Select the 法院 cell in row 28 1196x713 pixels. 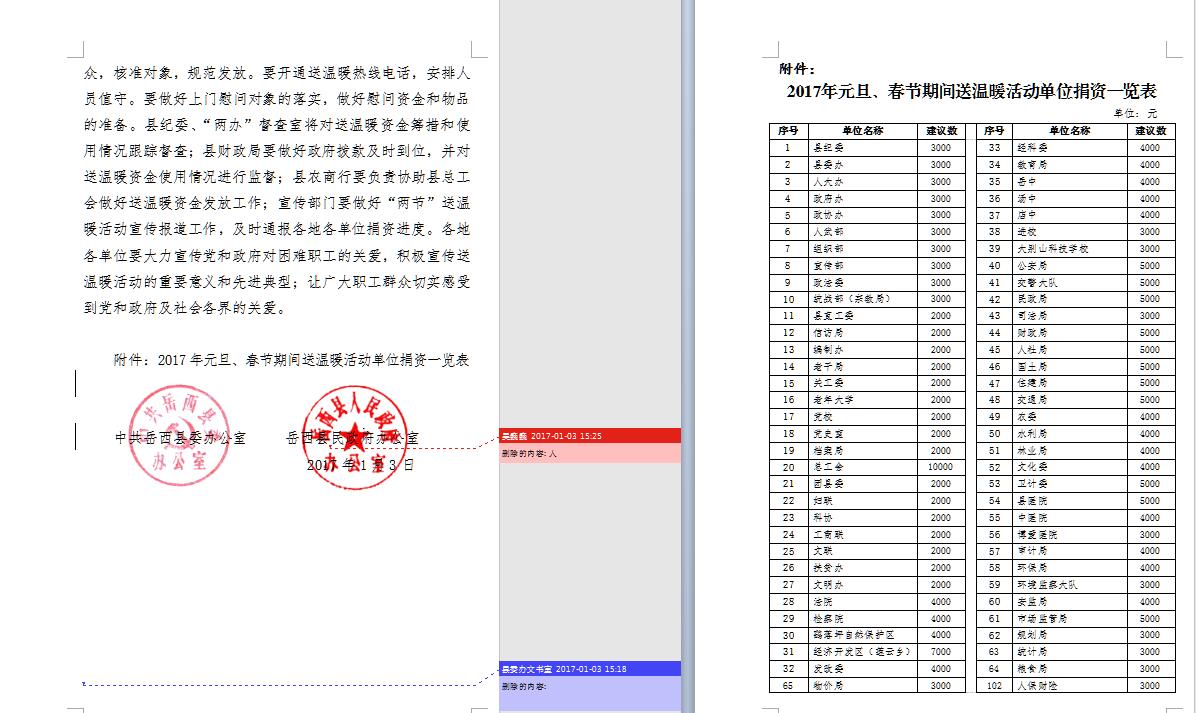pyautogui.click(x=863, y=602)
